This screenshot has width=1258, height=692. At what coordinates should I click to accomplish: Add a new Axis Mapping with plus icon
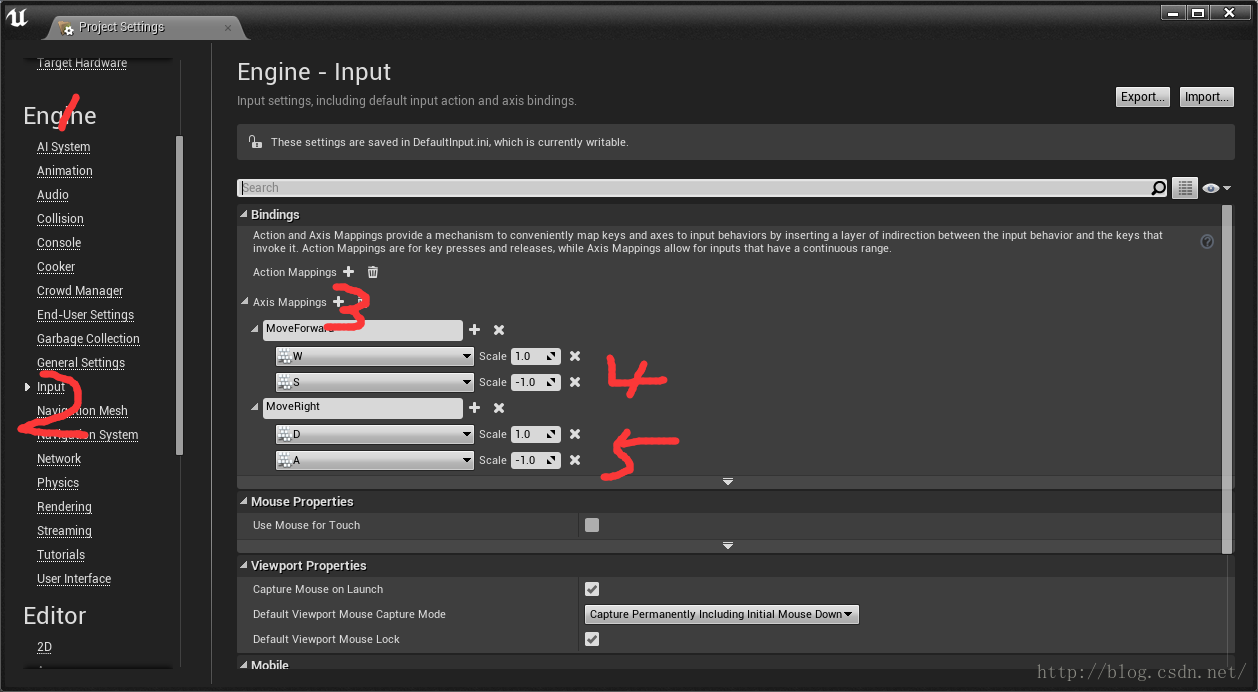coord(338,301)
